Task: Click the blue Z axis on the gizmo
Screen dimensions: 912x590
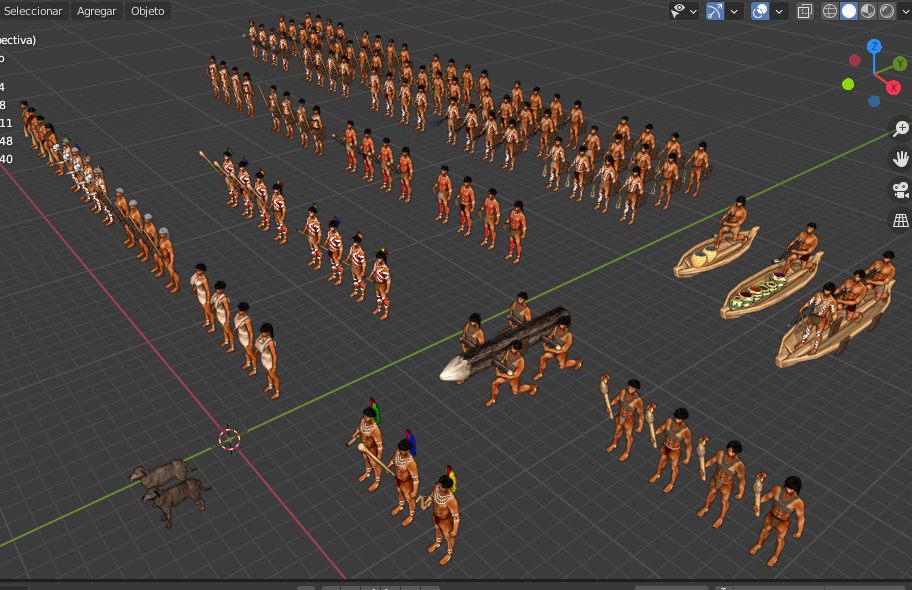Action: [x=874, y=47]
